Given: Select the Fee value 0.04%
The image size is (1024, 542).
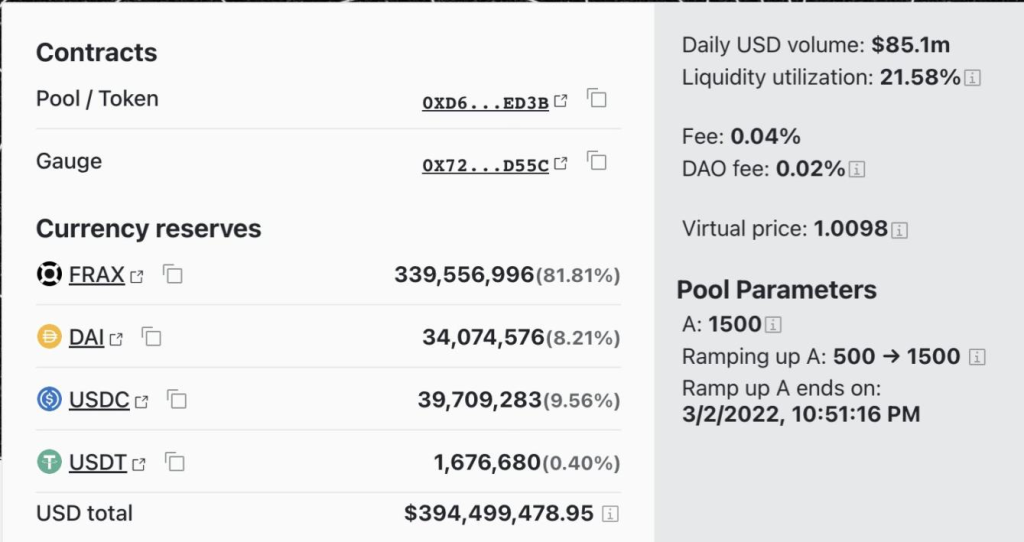Looking at the screenshot, I should (765, 136).
